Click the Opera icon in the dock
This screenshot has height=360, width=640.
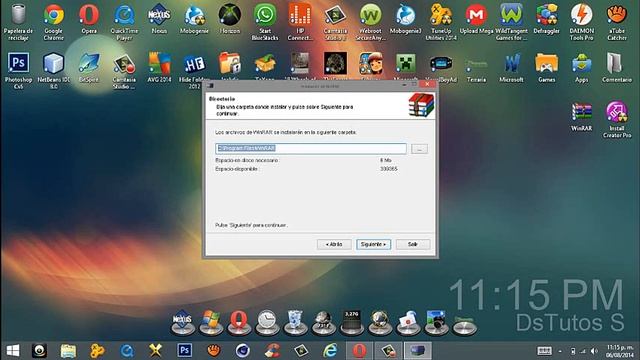point(239,322)
